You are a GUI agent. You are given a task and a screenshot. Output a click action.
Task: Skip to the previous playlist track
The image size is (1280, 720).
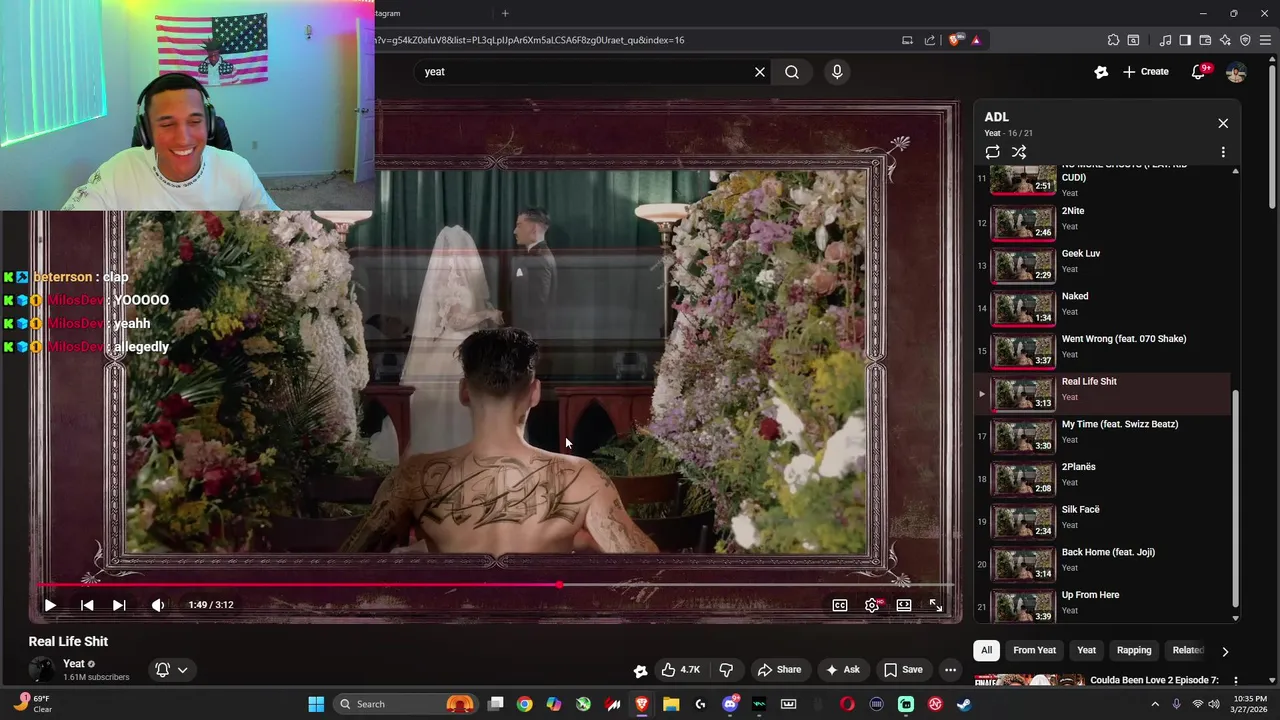pos(87,605)
